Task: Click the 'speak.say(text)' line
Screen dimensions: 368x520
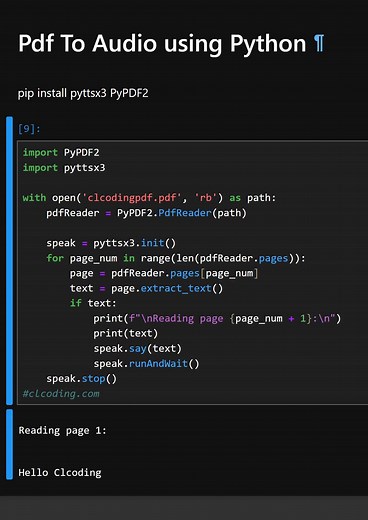Action: click(137, 349)
